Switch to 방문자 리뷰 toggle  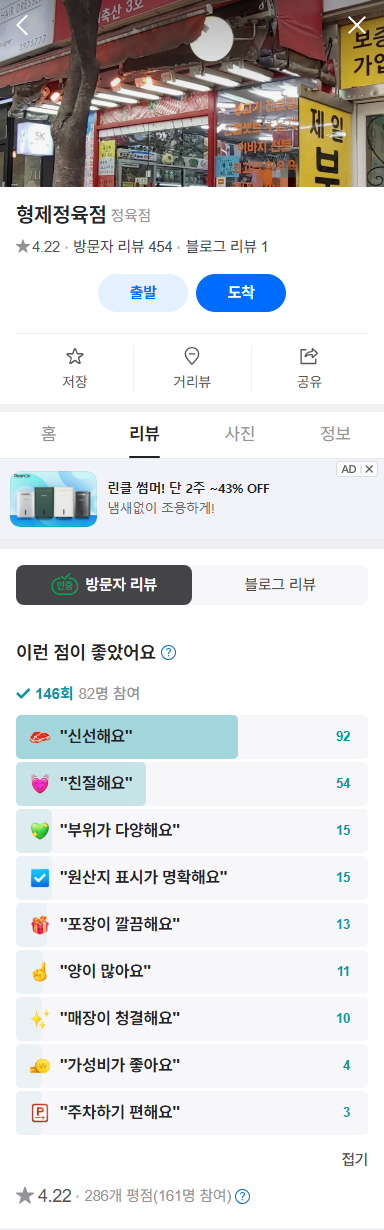click(104, 585)
